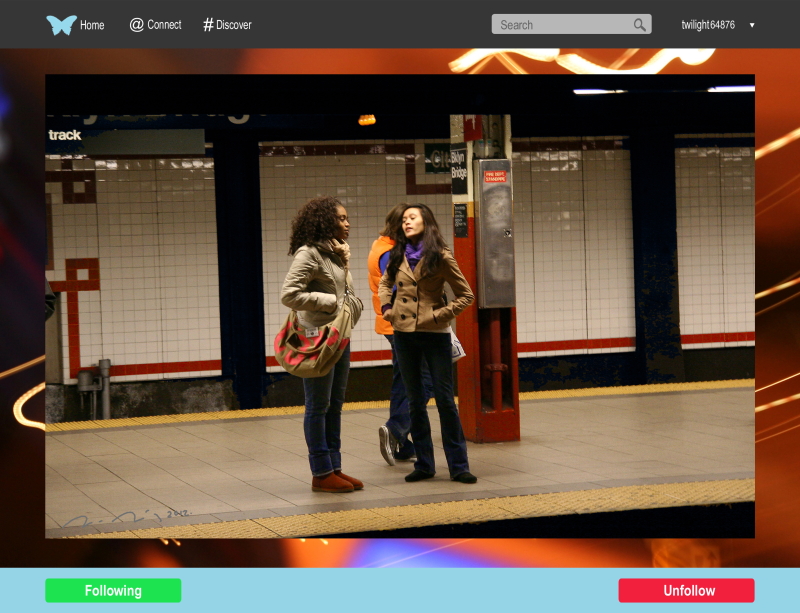
Task: Go to the Connect tab
Action: (164, 24)
